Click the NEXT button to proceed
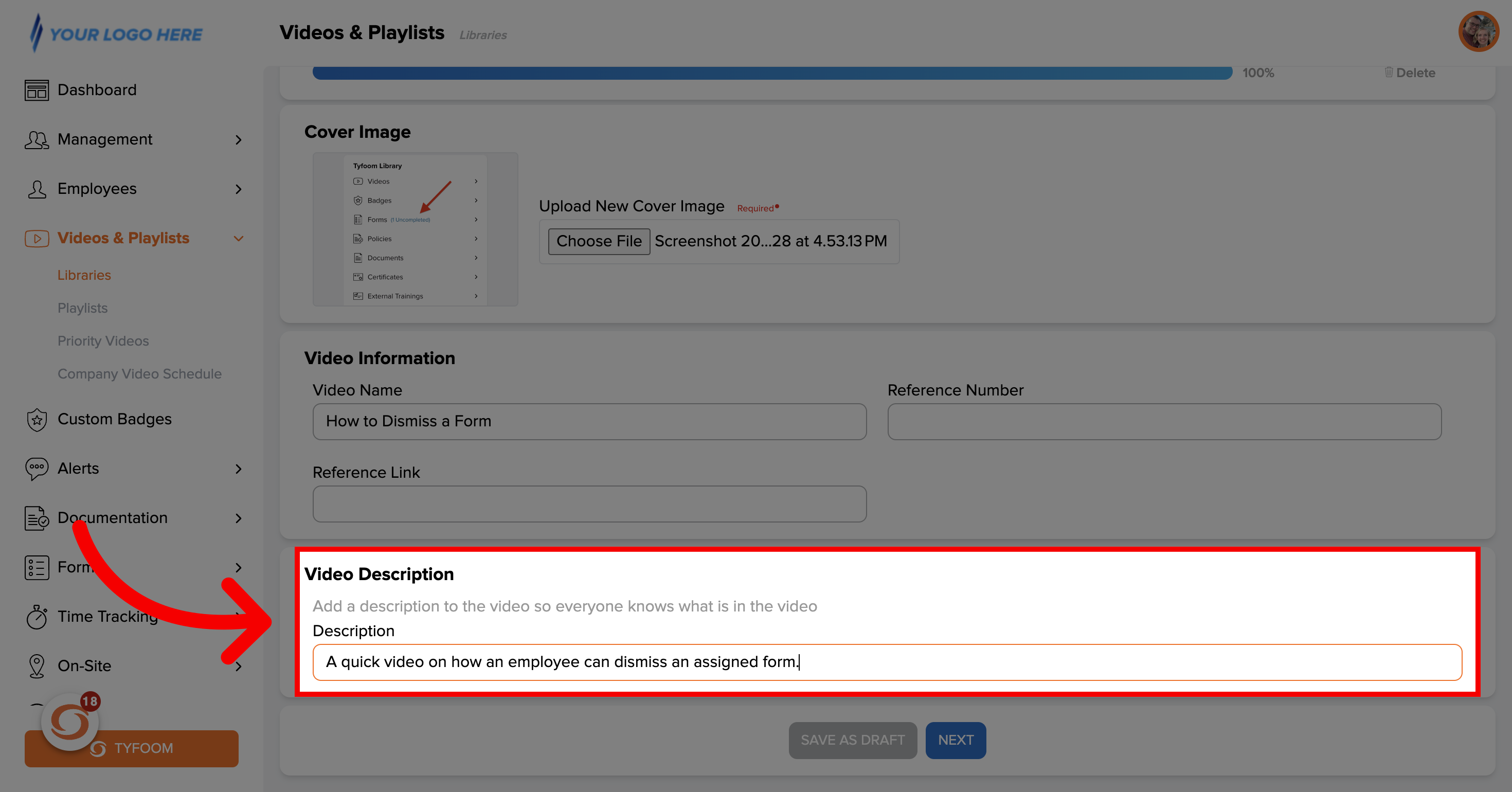Screen dimensions: 1512x792 click(955, 740)
